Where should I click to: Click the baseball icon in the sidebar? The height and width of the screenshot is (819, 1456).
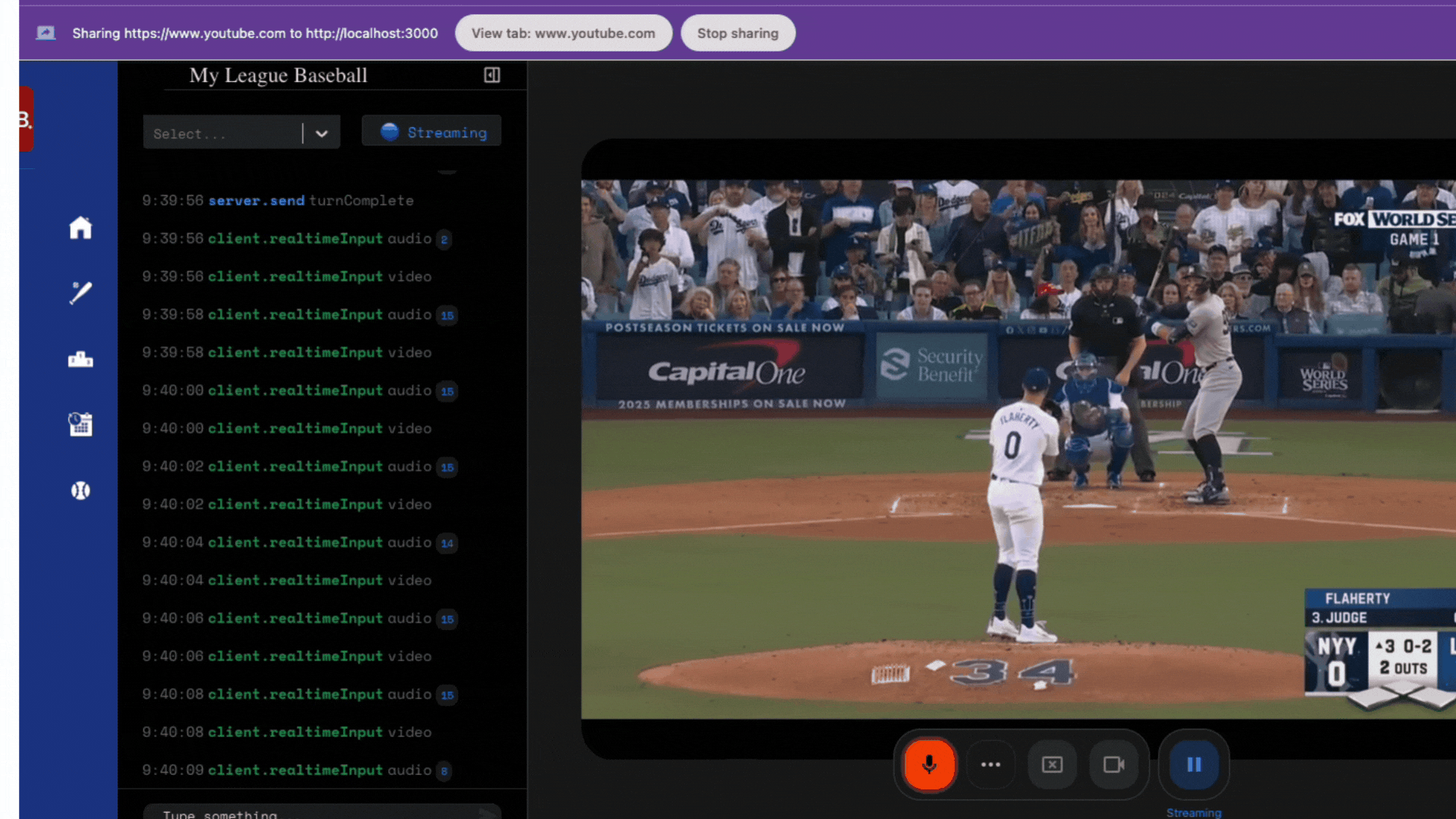pyautogui.click(x=80, y=491)
